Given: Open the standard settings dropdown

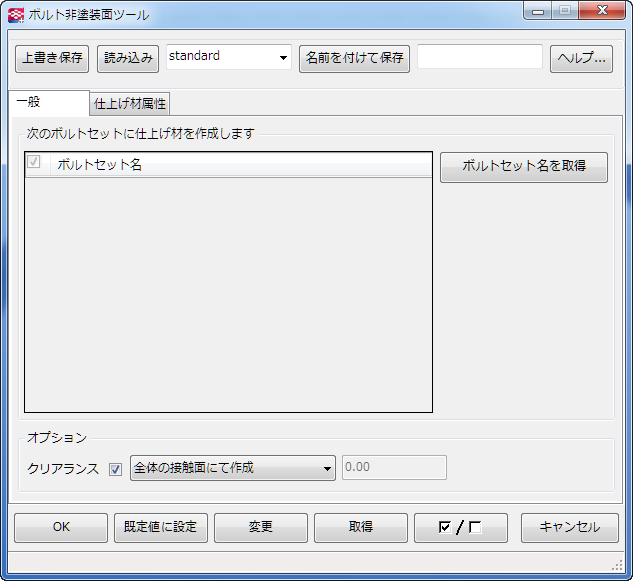Looking at the screenshot, I should click(x=228, y=57).
